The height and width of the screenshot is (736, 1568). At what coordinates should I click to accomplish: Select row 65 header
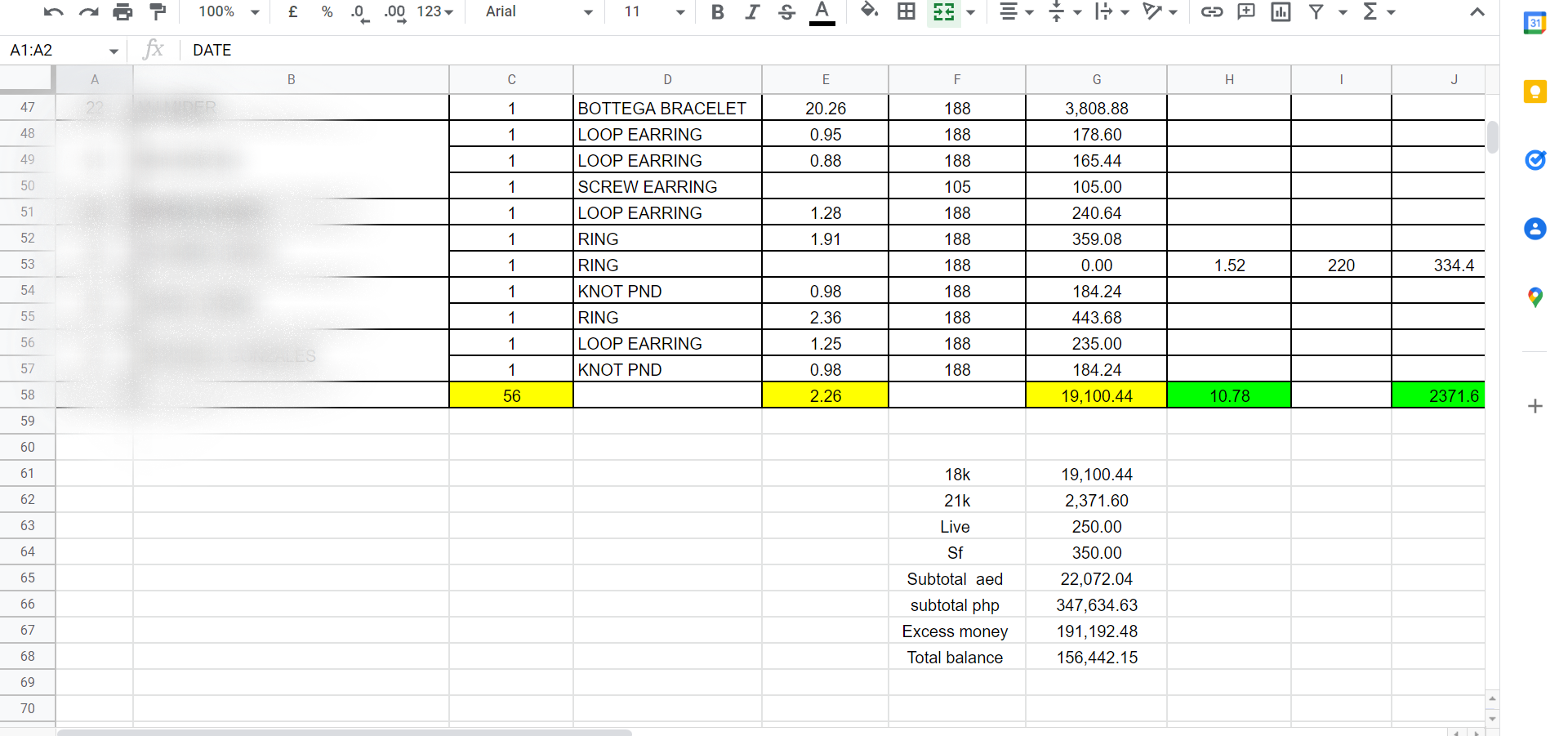click(x=28, y=578)
